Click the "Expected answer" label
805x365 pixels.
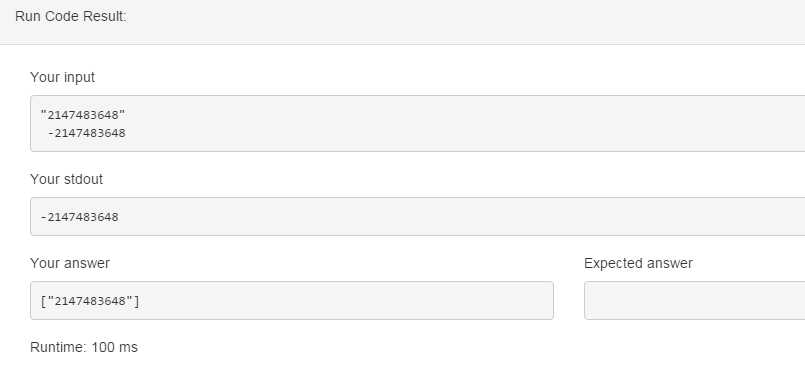click(x=638, y=263)
